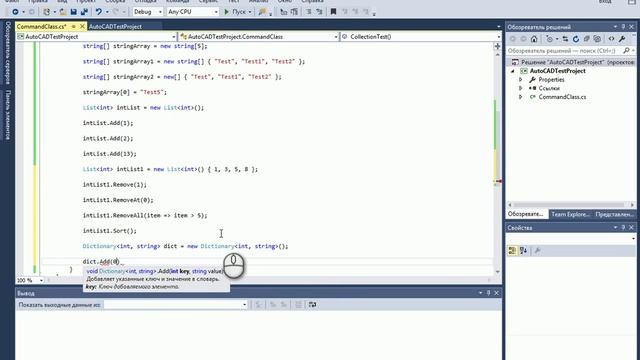This screenshot has height=360, width=640.
Task: Click the Find in Files toolbar icon
Action: 262,12
